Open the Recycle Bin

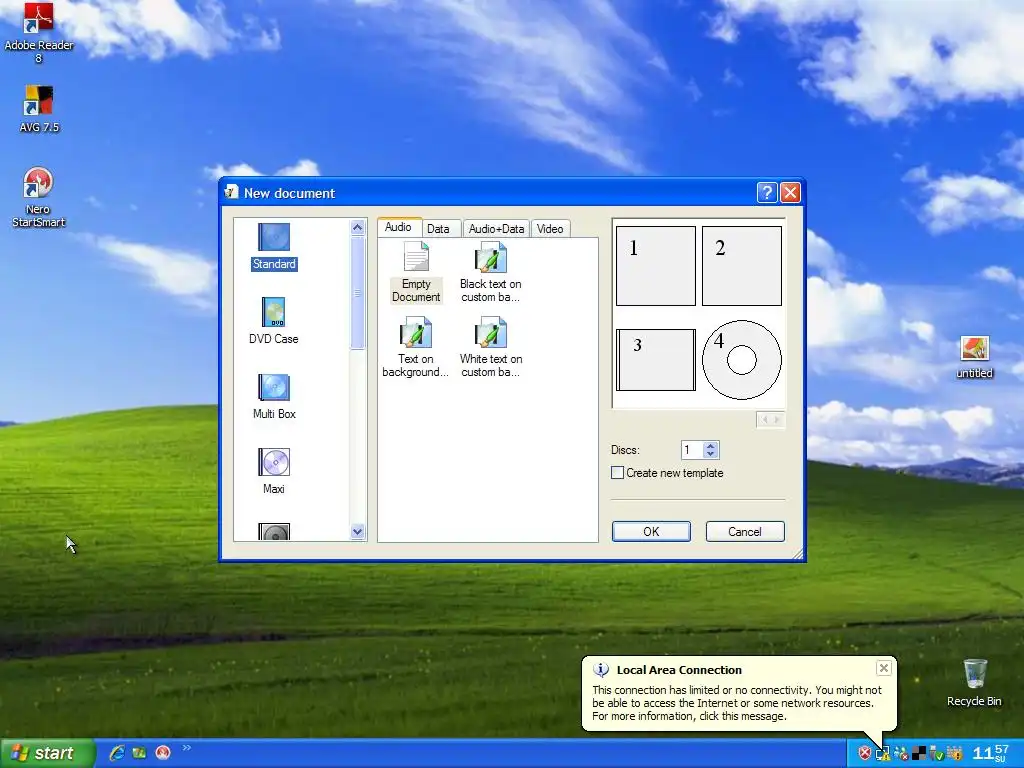(974, 682)
